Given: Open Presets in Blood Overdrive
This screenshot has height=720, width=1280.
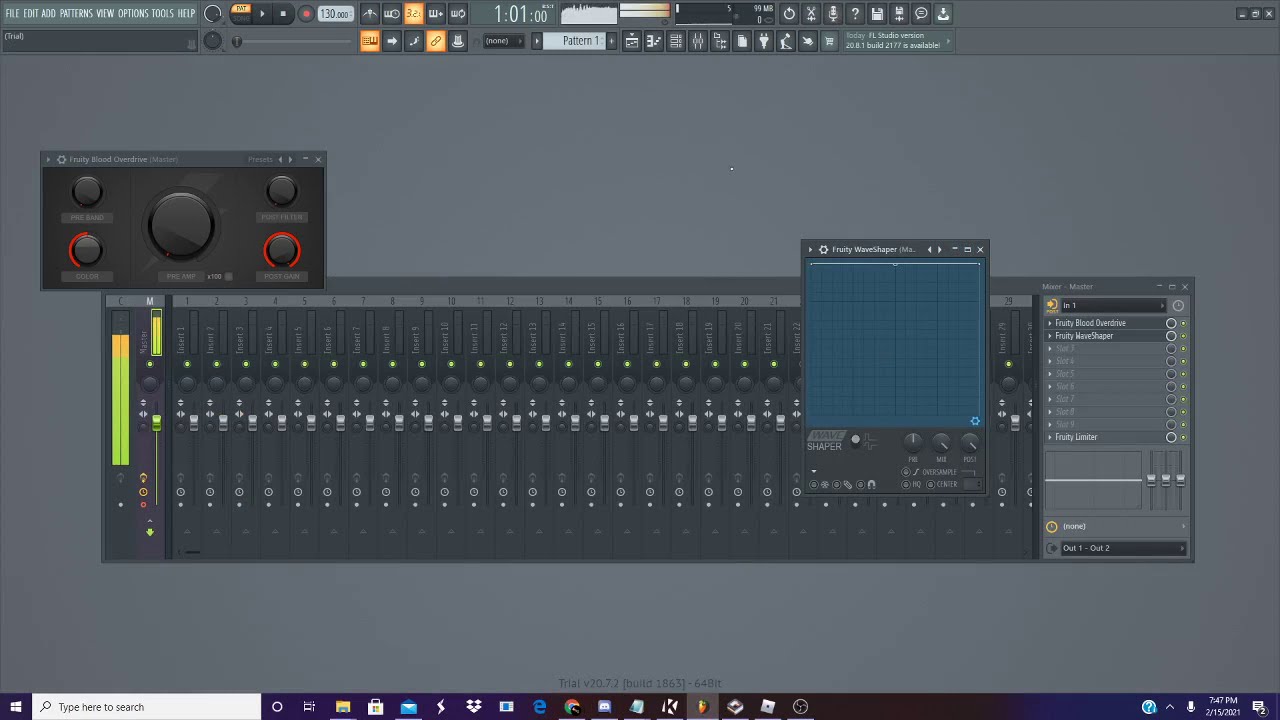Looking at the screenshot, I should [x=260, y=159].
